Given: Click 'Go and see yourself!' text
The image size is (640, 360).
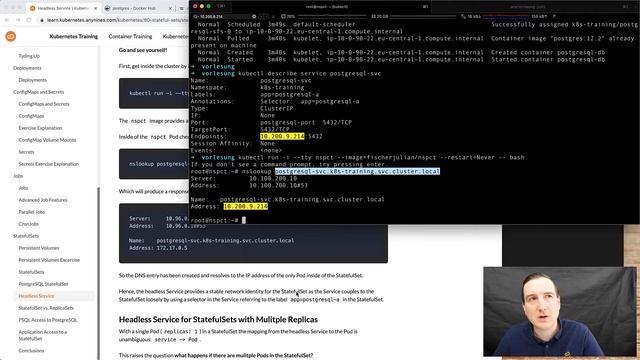Looking at the screenshot, I should [x=143, y=50].
